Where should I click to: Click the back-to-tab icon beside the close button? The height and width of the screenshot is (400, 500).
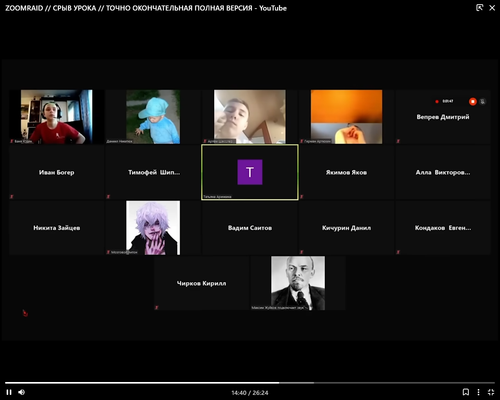click(479, 8)
